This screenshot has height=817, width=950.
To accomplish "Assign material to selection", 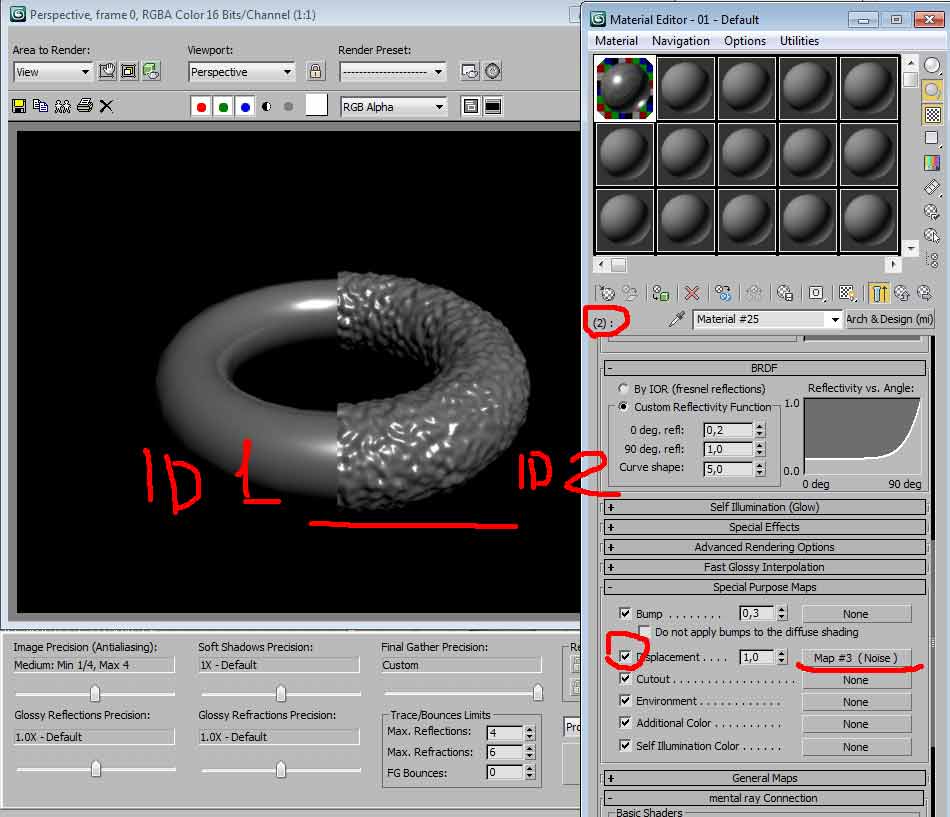I will (x=660, y=293).
